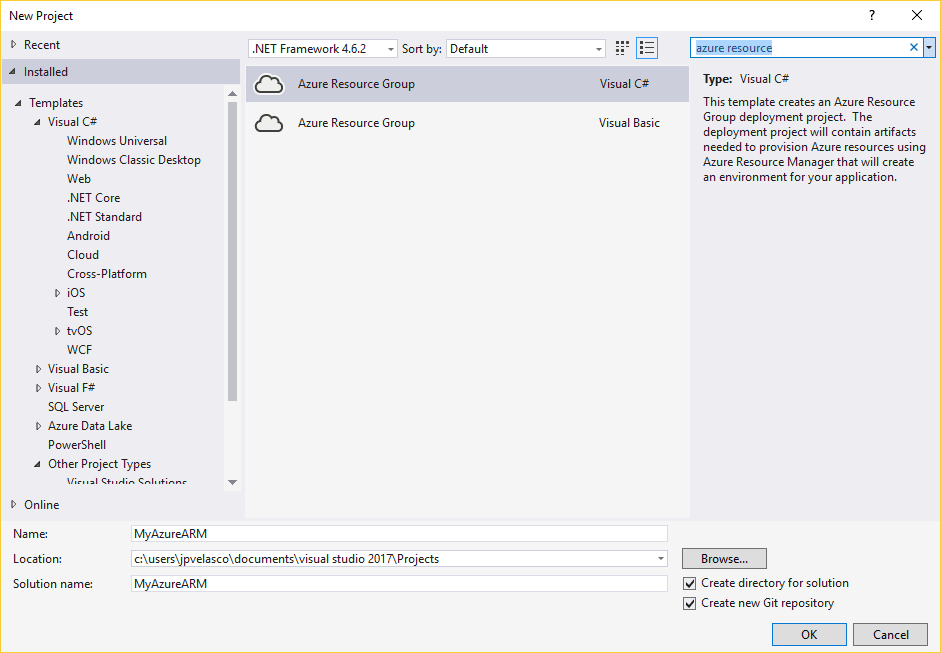Collapse the Other Project Types node
The image size is (941, 653).
37,464
